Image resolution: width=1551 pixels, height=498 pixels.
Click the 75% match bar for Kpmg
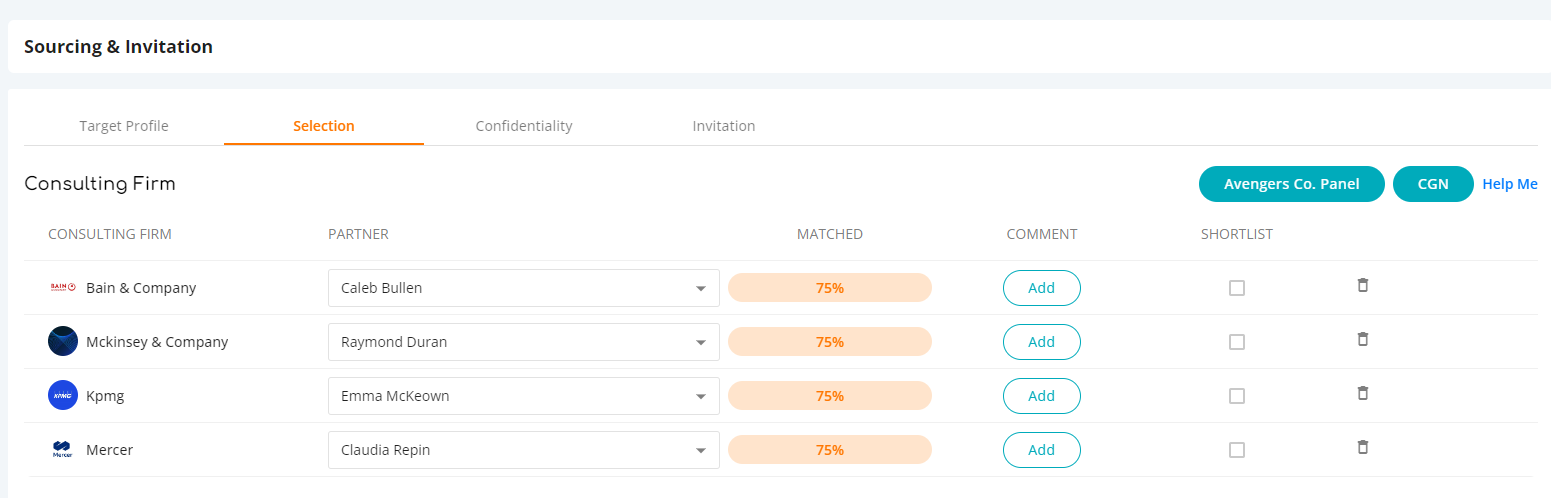(830, 396)
